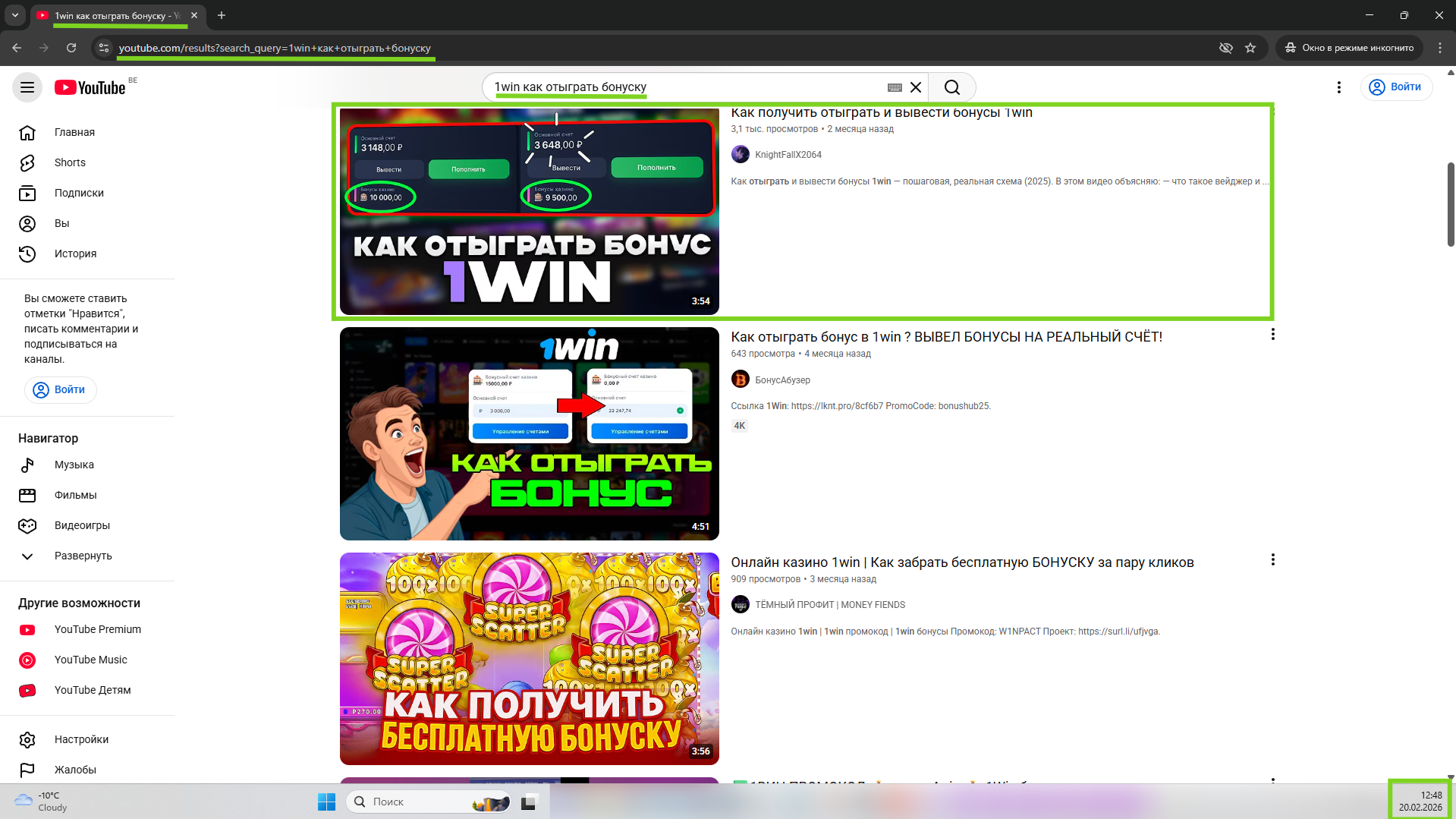The width and height of the screenshot is (1456, 819).
Task: Open the Chrome three-dot menu
Action: [x=1440, y=48]
